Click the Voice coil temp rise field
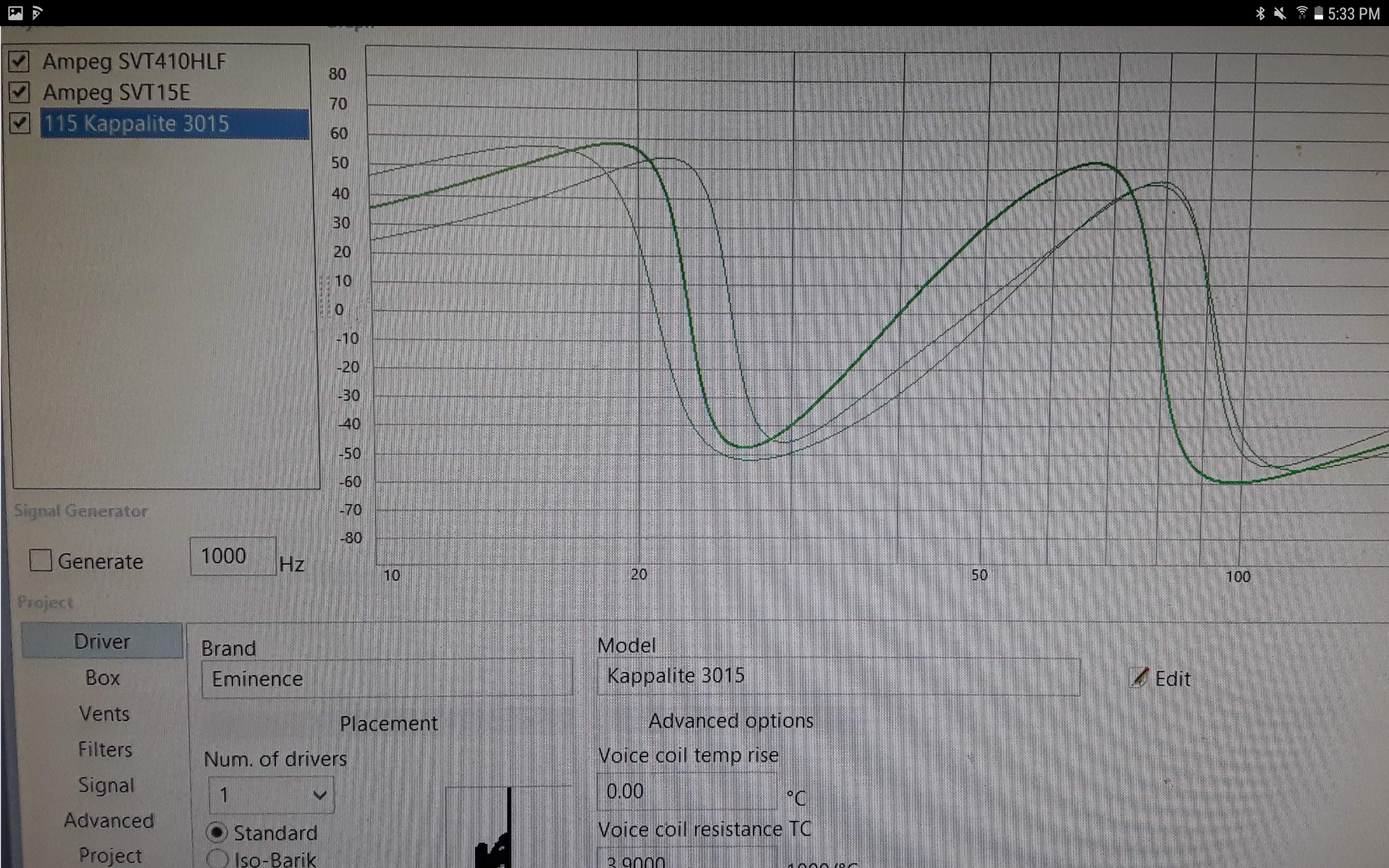 point(687,791)
